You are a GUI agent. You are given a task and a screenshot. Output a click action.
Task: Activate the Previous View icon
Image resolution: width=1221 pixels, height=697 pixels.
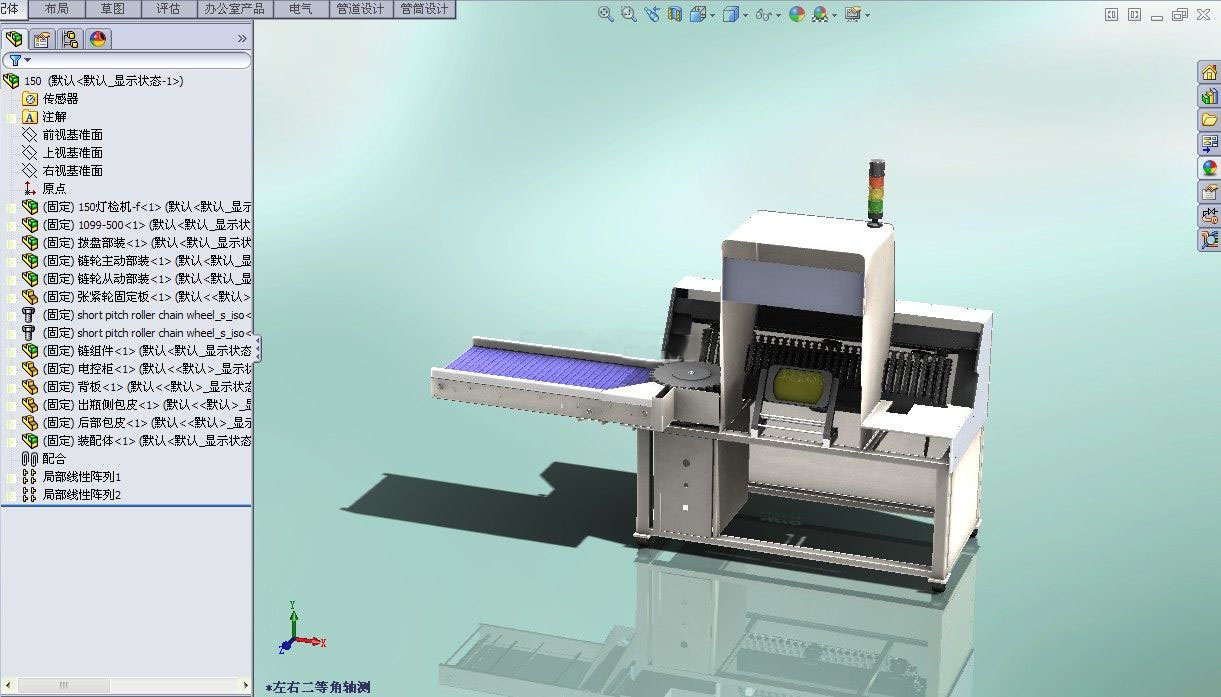coord(652,14)
